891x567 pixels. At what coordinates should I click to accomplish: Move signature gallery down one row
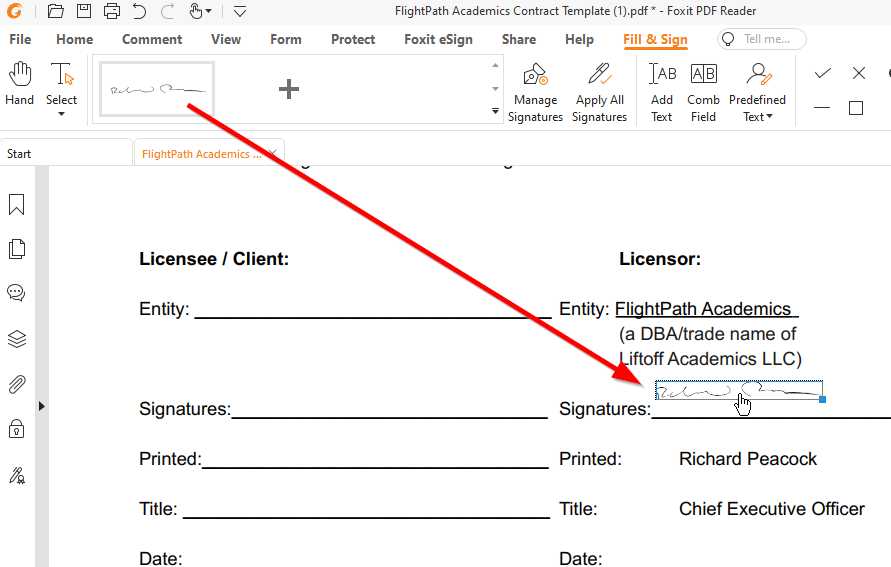[496, 89]
